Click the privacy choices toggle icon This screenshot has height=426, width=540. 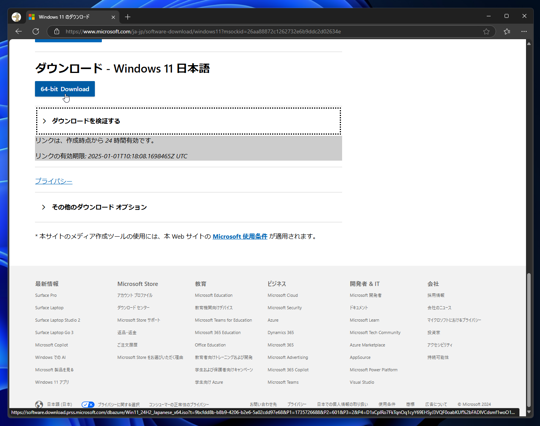[88, 404]
